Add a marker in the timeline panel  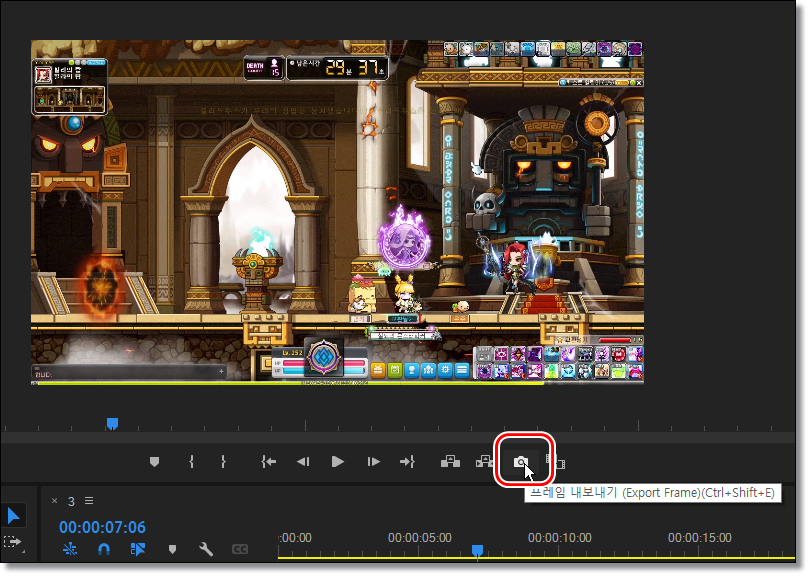click(173, 549)
